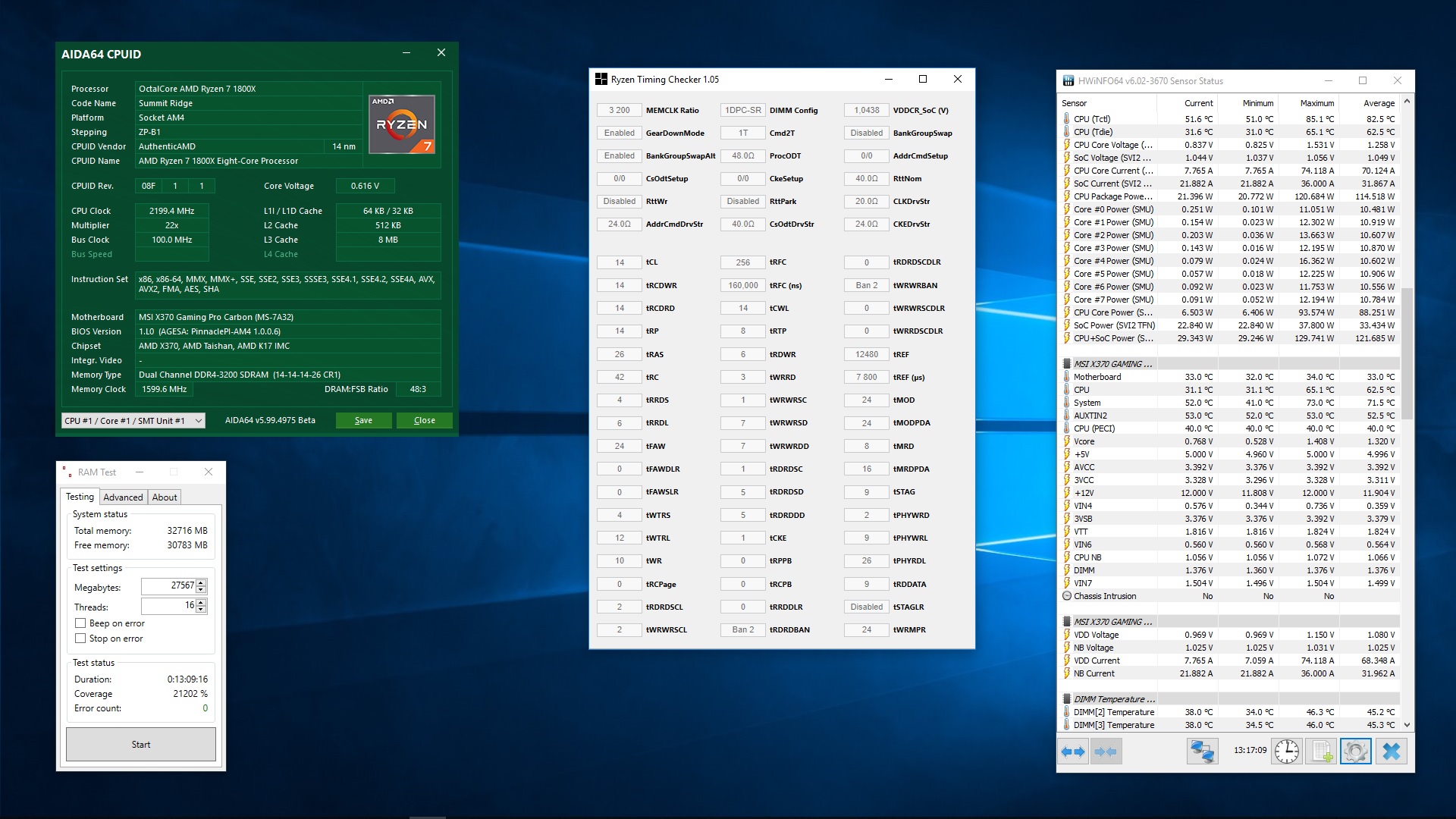This screenshot has height=819, width=1456.
Task: Click the clock reset timer icon
Action: (1287, 752)
